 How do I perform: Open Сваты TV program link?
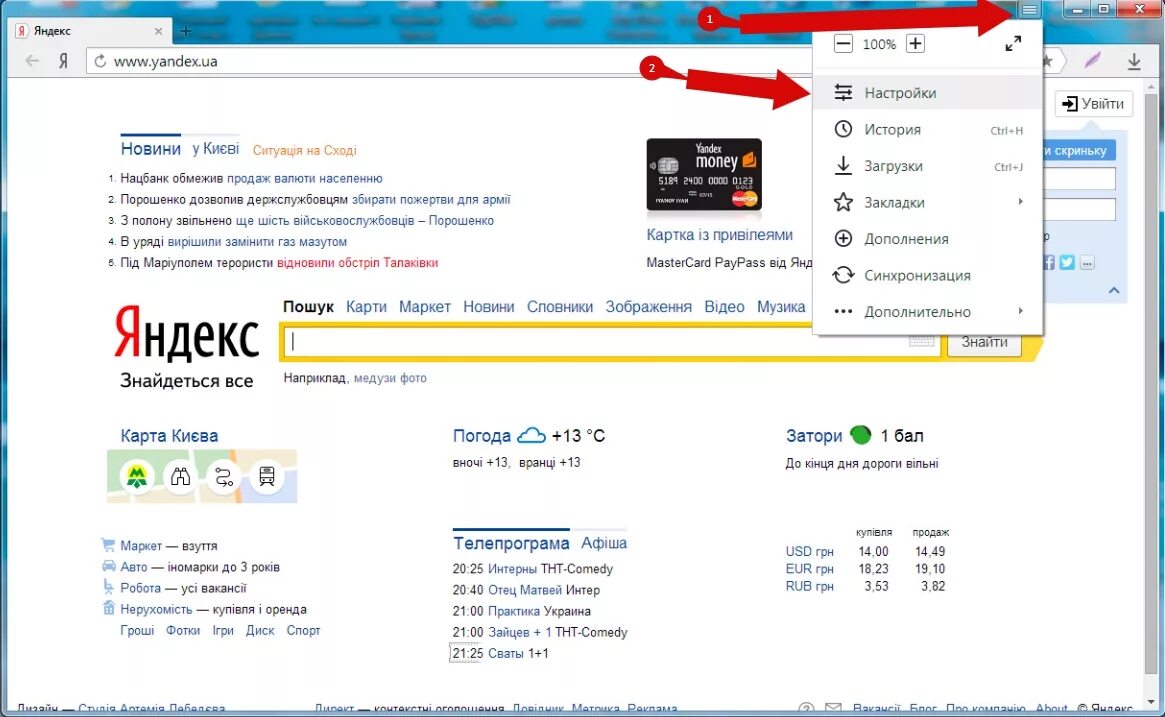point(506,654)
